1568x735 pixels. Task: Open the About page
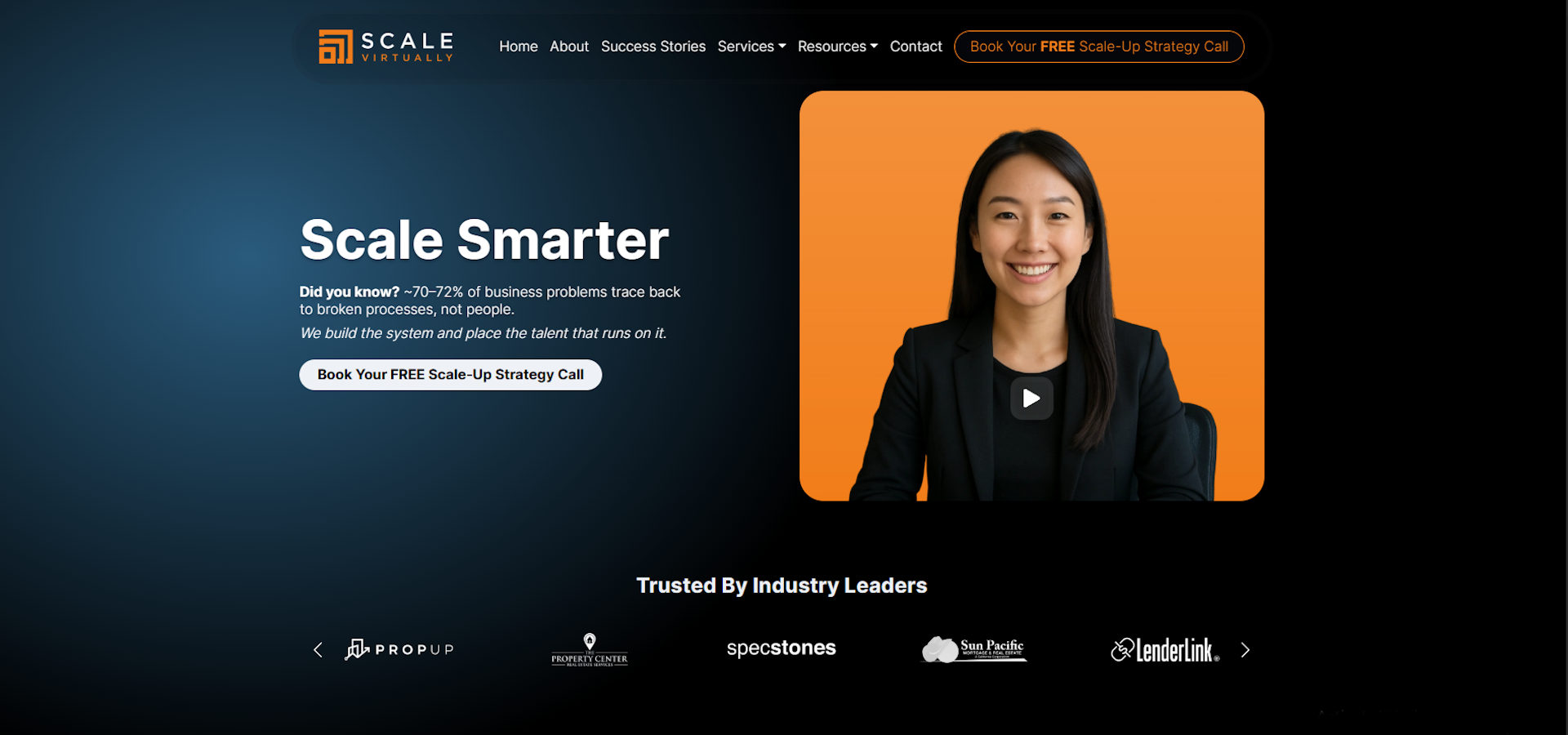point(569,47)
